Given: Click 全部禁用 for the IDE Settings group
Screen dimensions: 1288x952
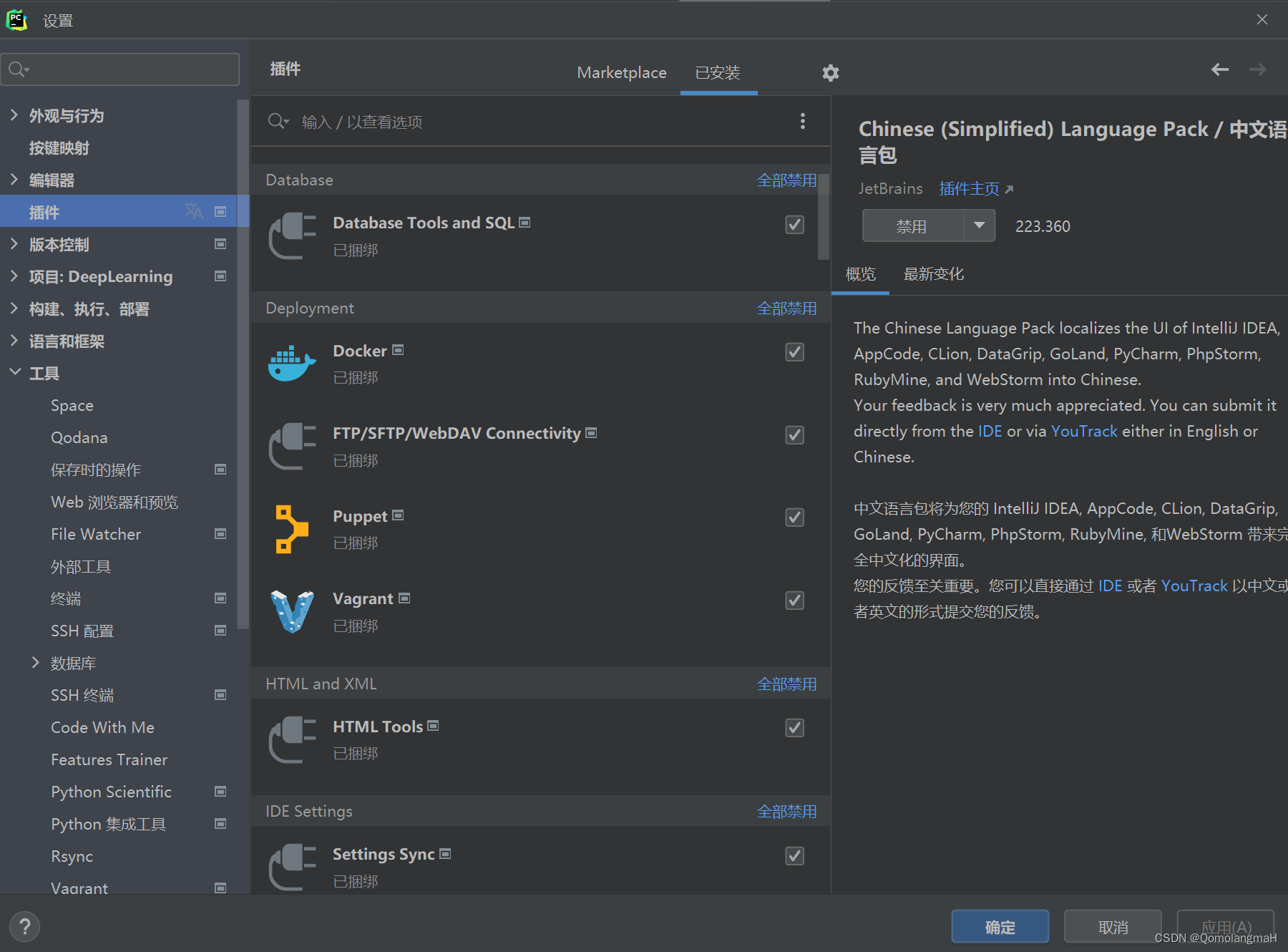Looking at the screenshot, I should pos(786,812).
